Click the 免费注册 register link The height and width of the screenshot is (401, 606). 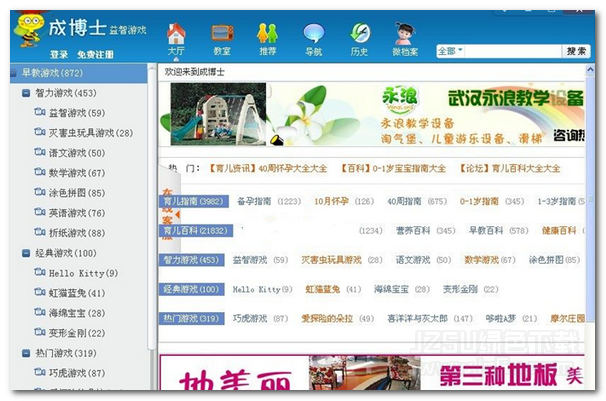95,54
